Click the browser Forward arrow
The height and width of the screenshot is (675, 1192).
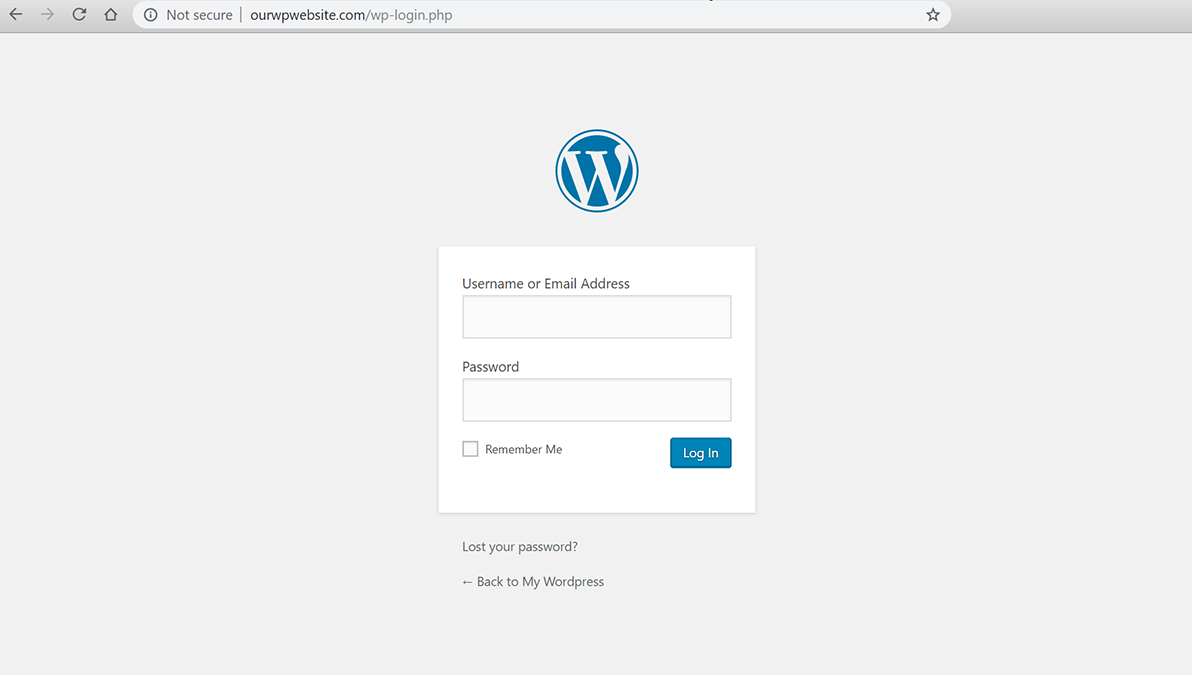[x=47, y=15]
